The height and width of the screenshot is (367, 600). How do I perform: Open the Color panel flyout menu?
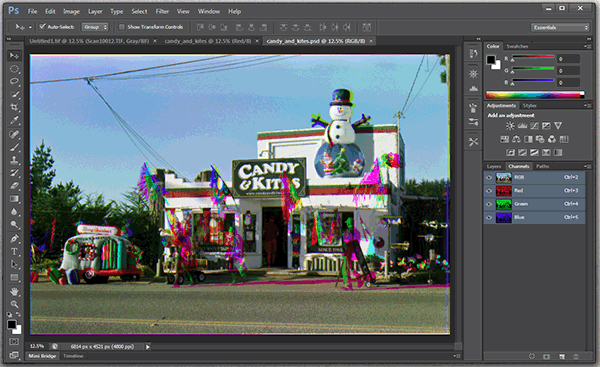click(x=587, y=46)
